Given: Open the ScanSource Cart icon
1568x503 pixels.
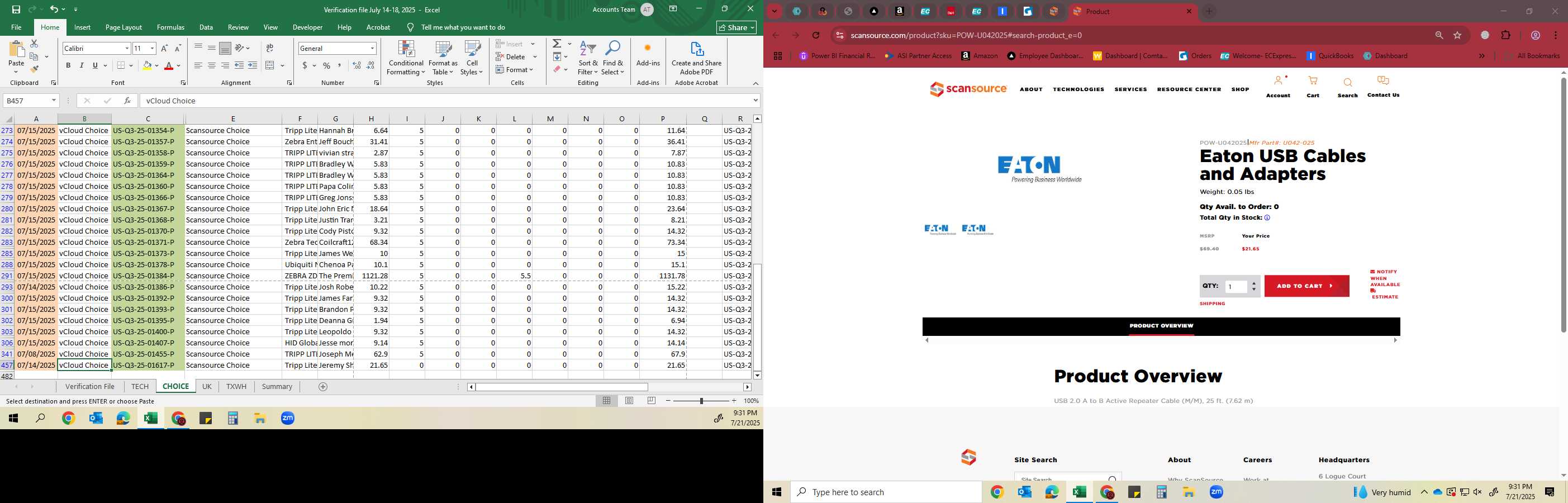Looking at the screenshot, I should pos(1313,87).
